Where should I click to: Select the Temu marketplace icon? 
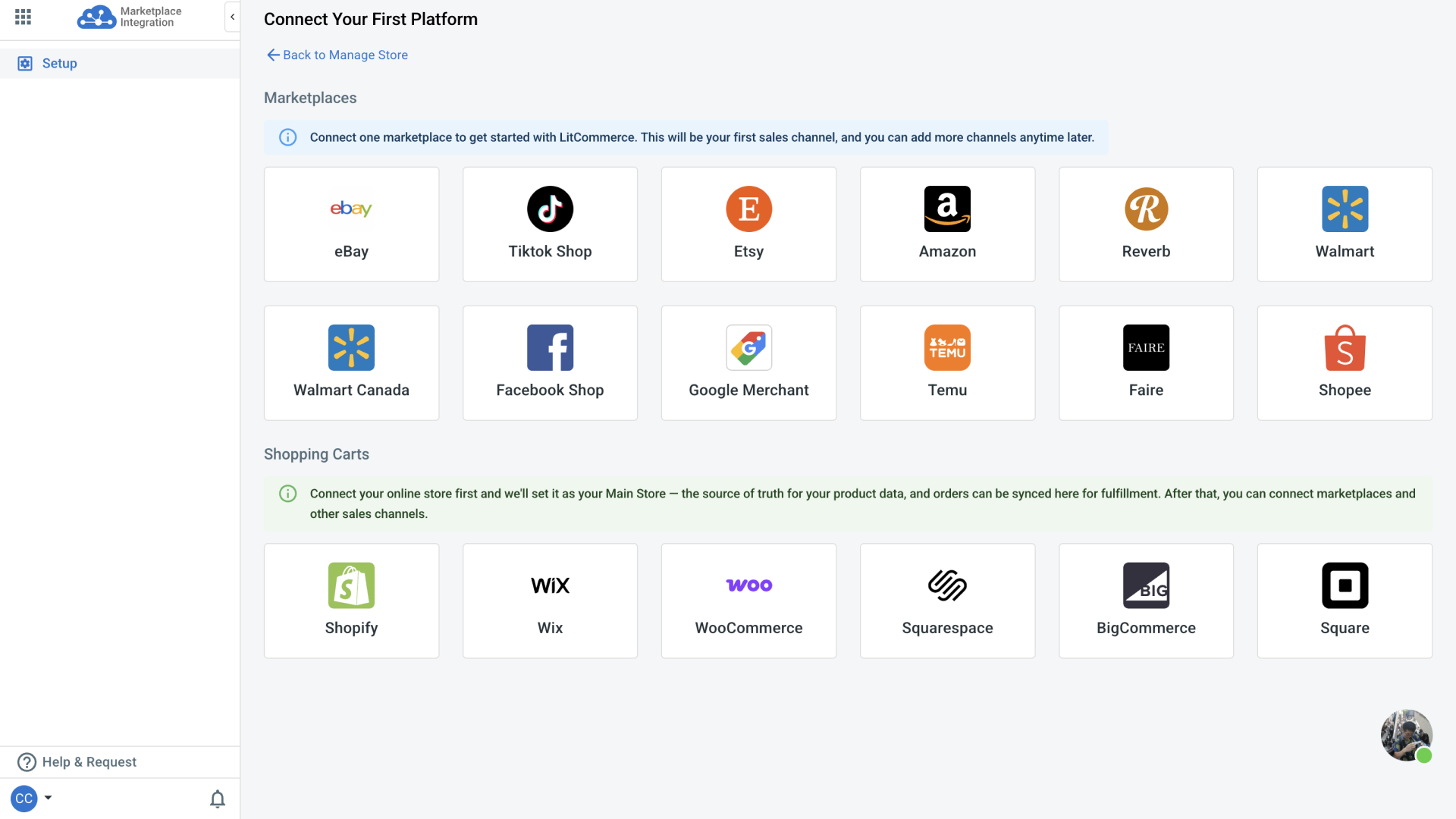click(x=947, y=347)
